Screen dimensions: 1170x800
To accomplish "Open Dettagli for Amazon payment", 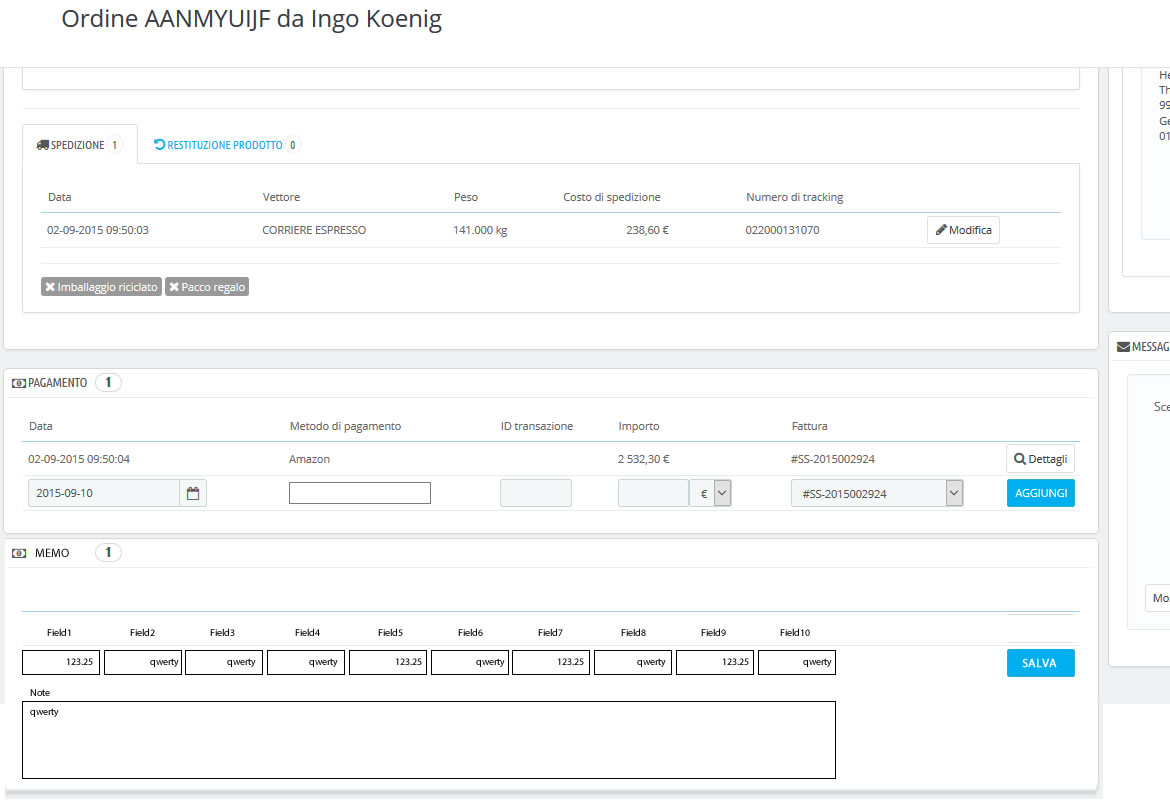I will (x=1040, y=459).
